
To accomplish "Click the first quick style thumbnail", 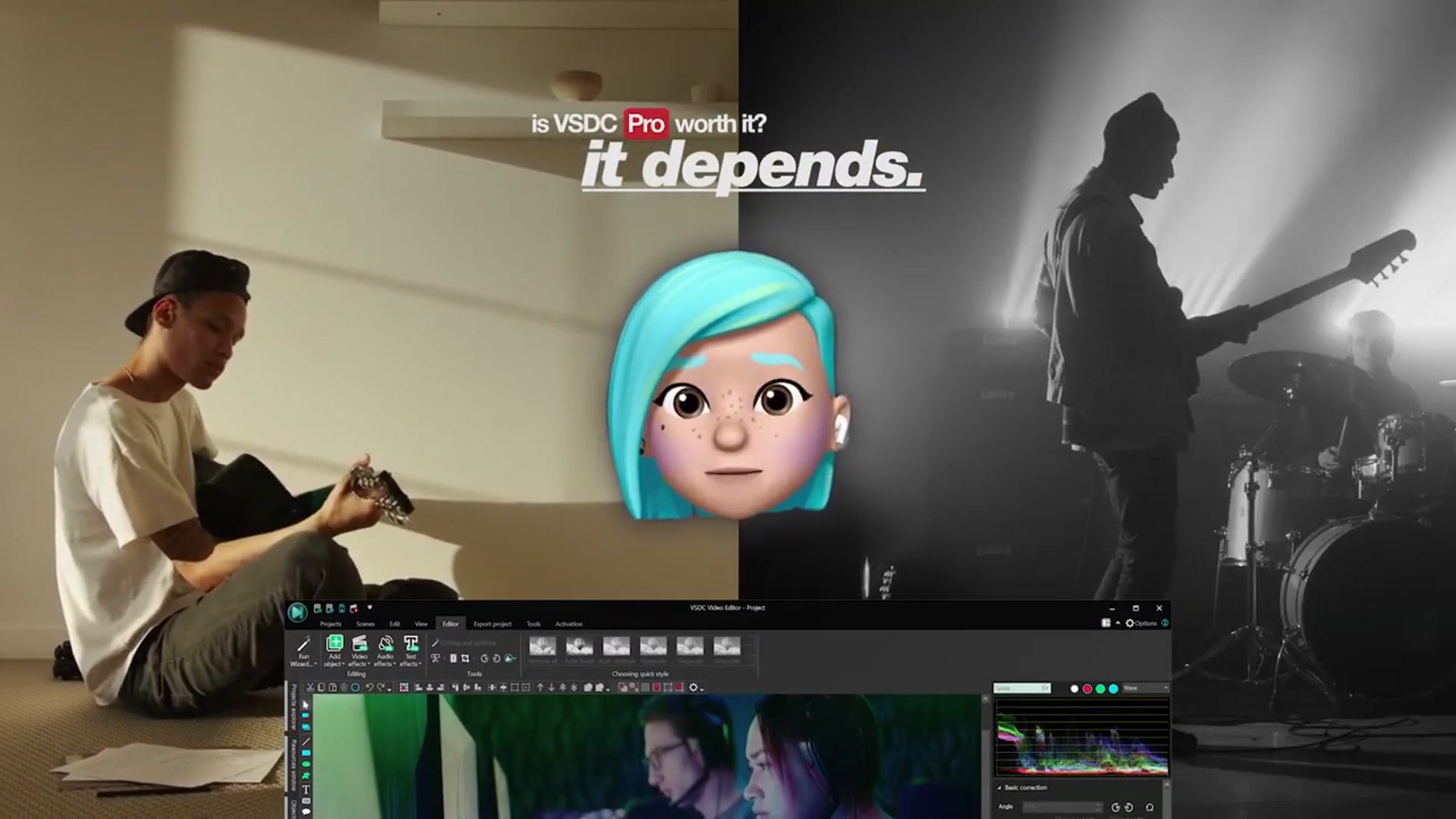I will pos(542,646).
